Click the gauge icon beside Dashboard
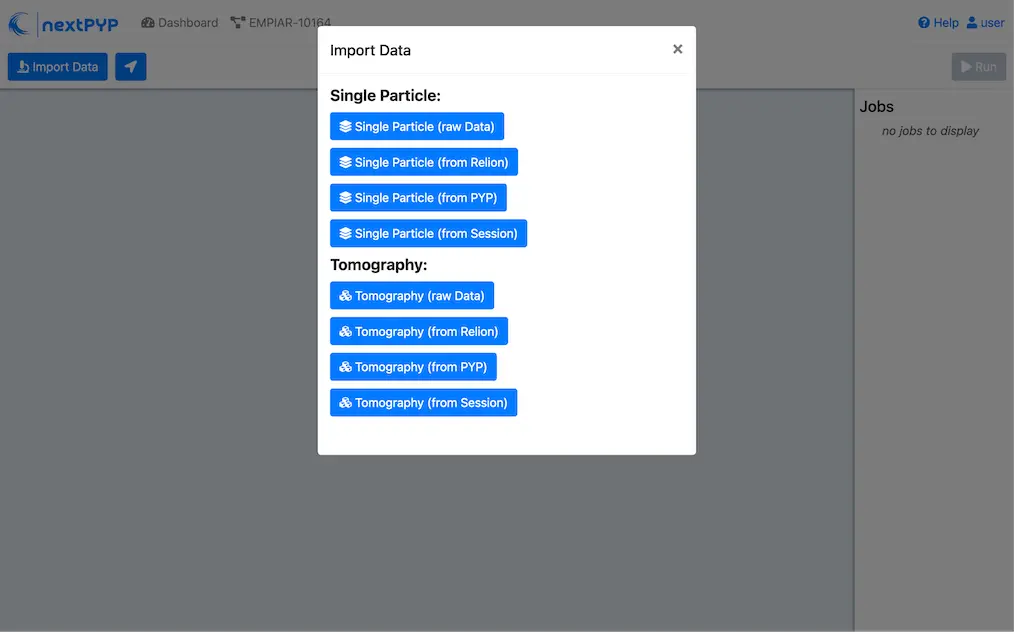 click(x=149, y=22)
